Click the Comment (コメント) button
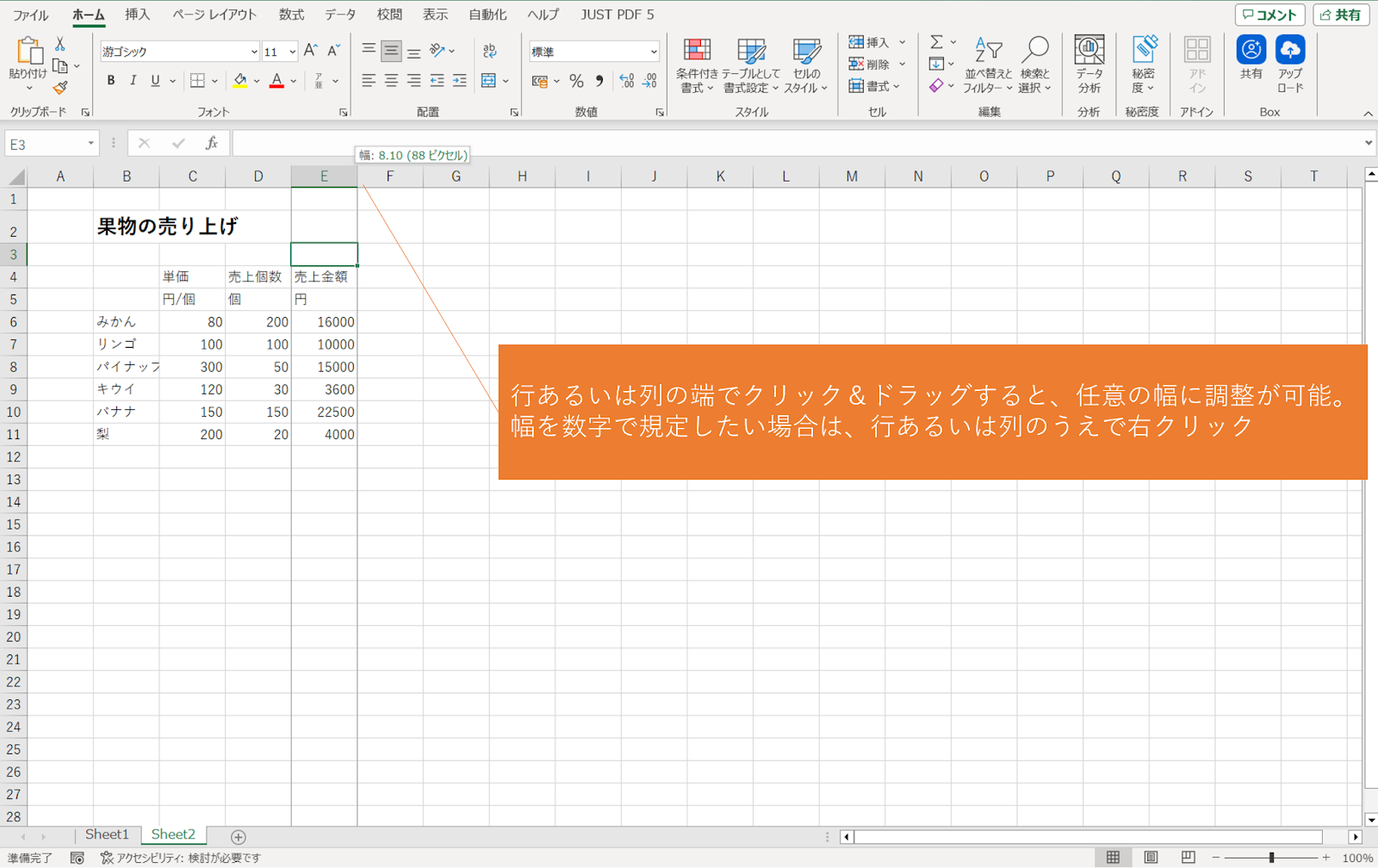The image size is (1378, 868). pyautogui.click(x=1269, y=15)
